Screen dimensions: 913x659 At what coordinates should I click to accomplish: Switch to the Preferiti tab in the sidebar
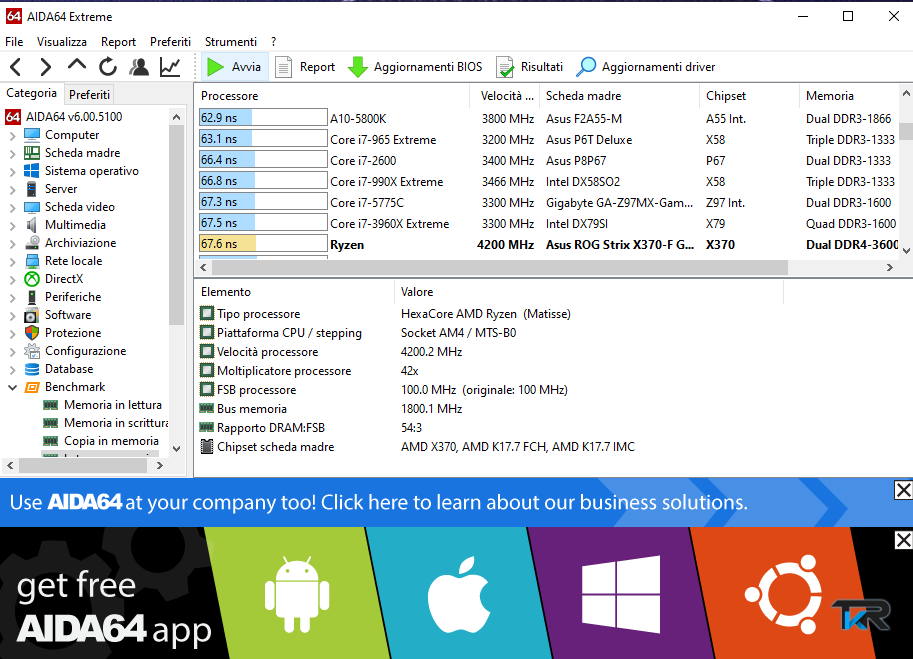[x=89, y=94]
